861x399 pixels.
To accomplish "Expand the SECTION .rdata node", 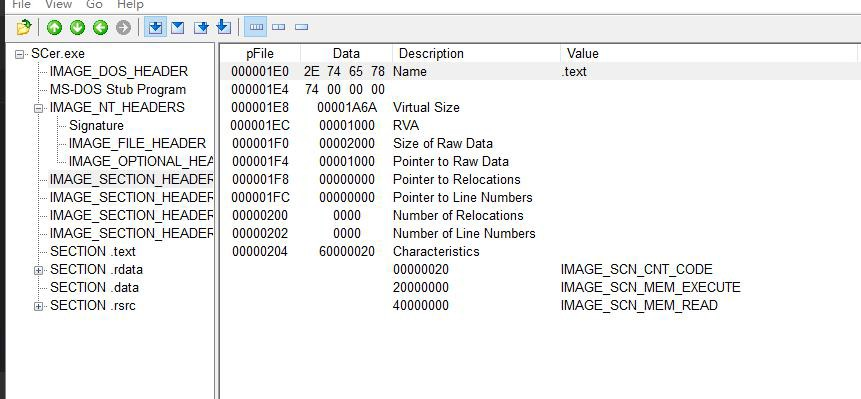I will tap(38, 270).
